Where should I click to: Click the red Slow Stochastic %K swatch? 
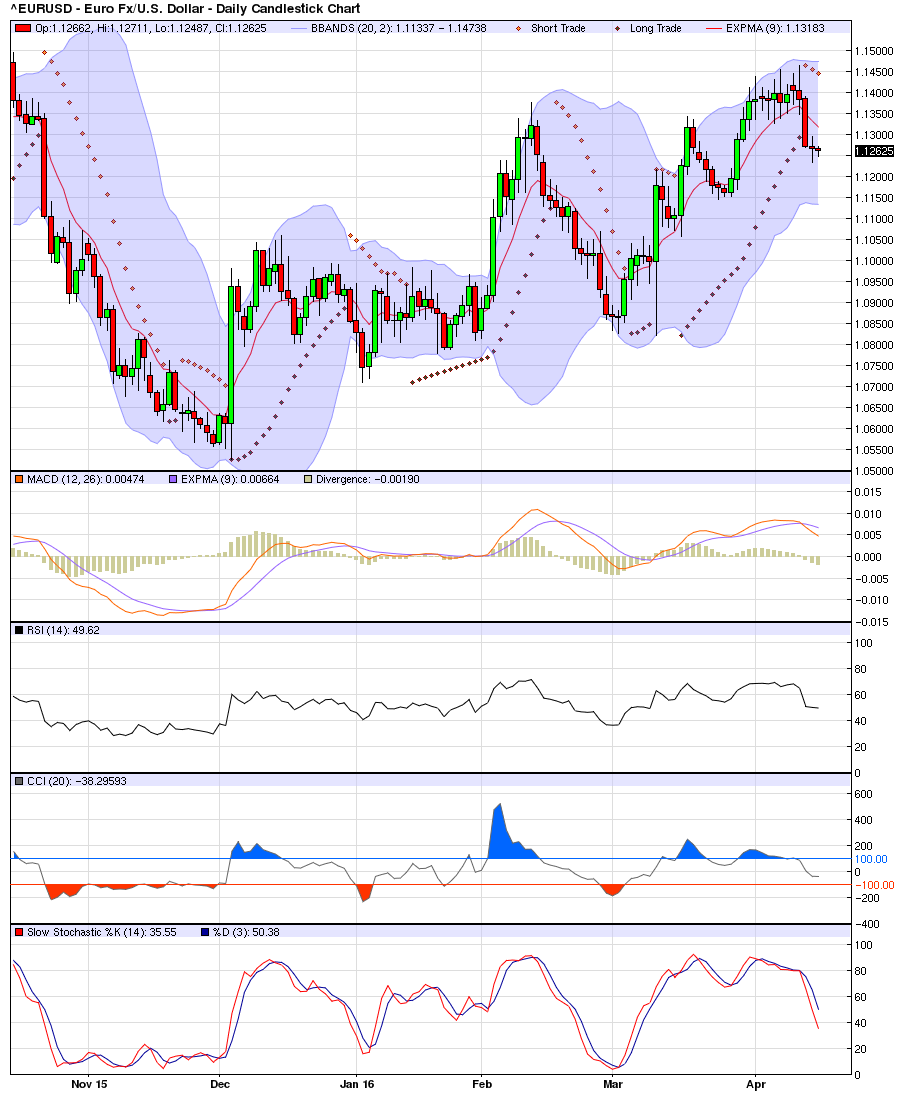click(19, 932)
